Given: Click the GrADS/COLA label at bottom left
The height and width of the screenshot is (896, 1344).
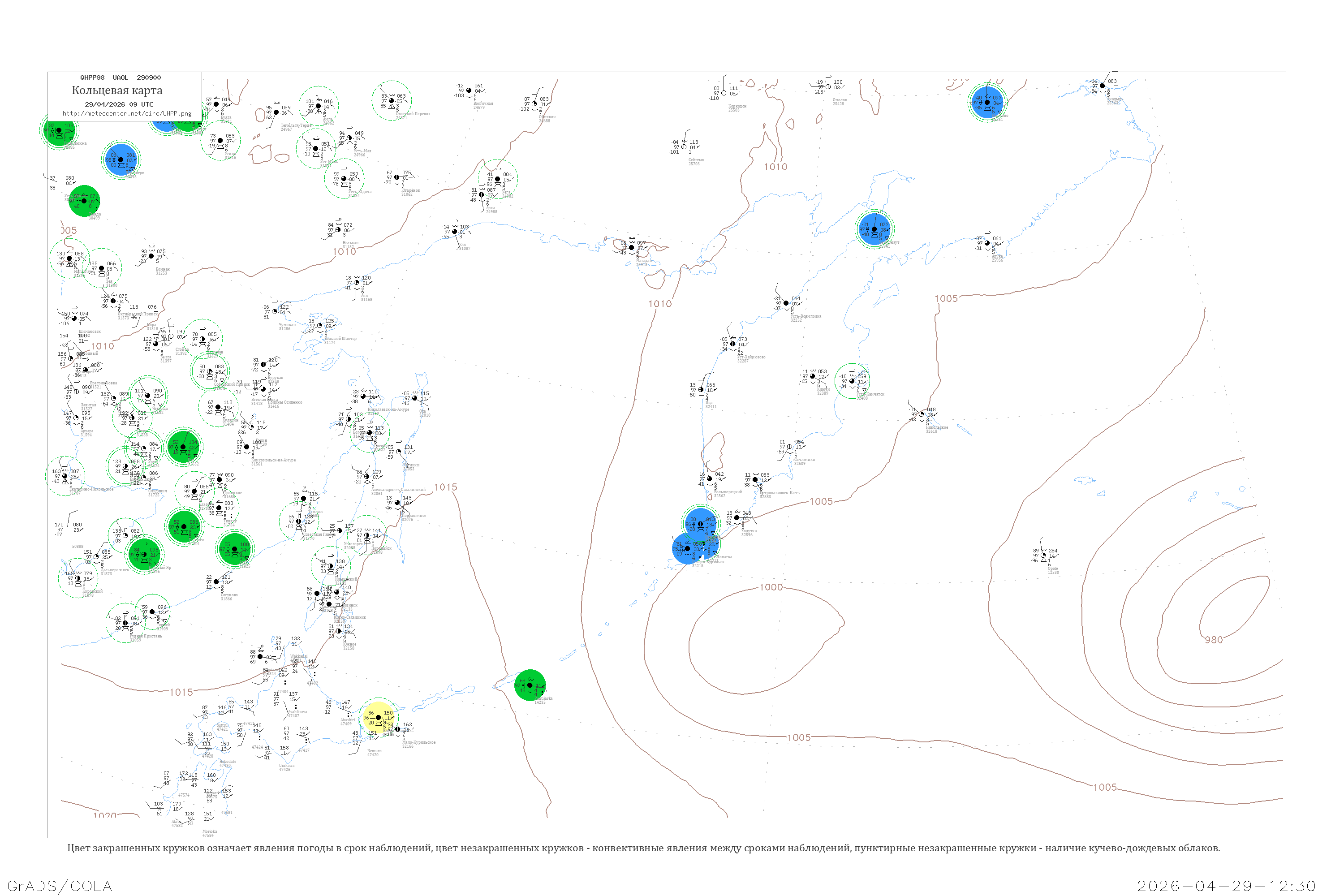Looking at the screenshot, I should pos(60,886).
